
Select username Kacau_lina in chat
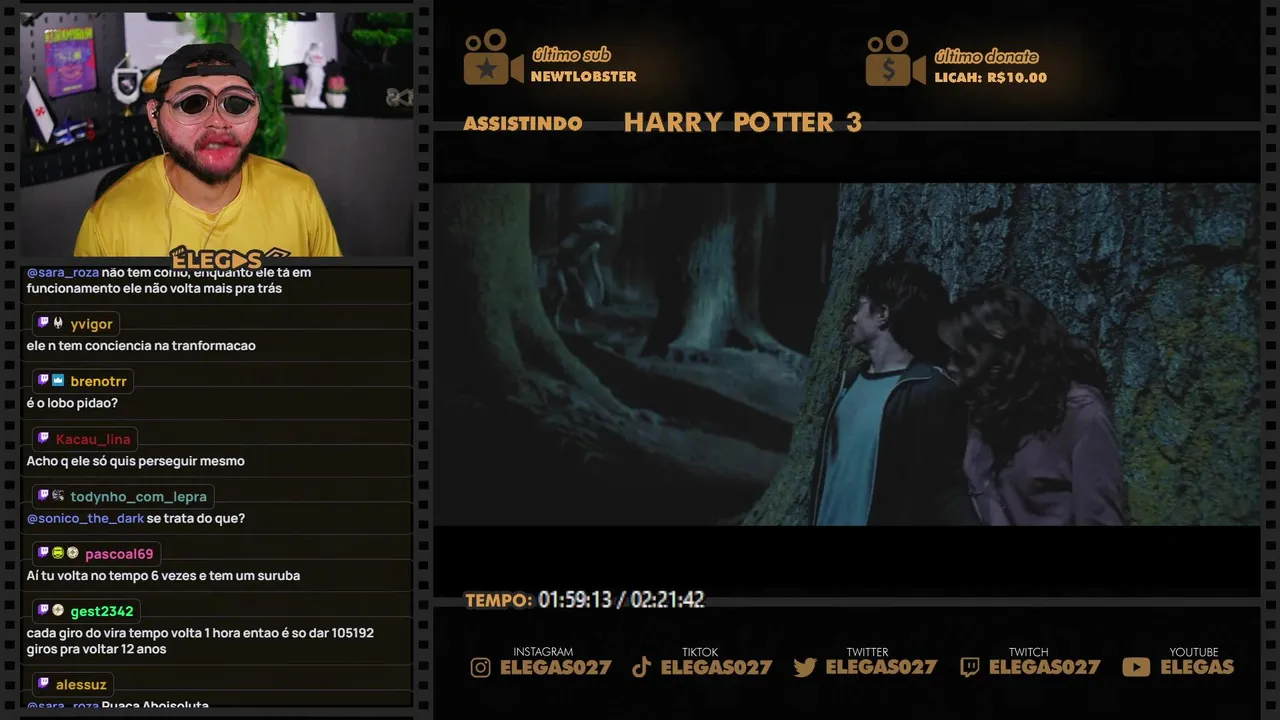click(x=93, y=439)
